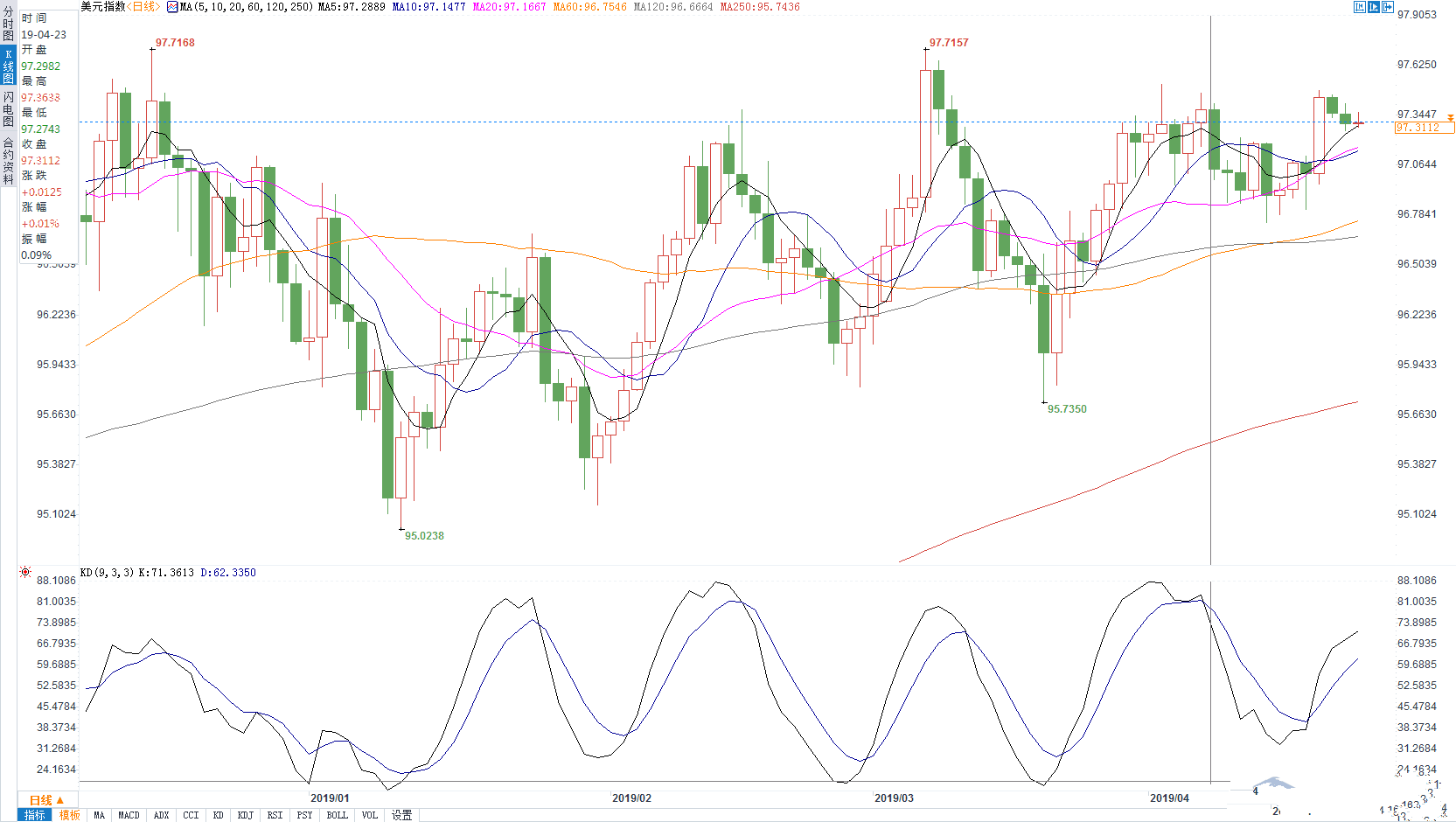This screenshot has height=822, width=1456.
Task: Apply the MACD indicator
Action: 129,815
